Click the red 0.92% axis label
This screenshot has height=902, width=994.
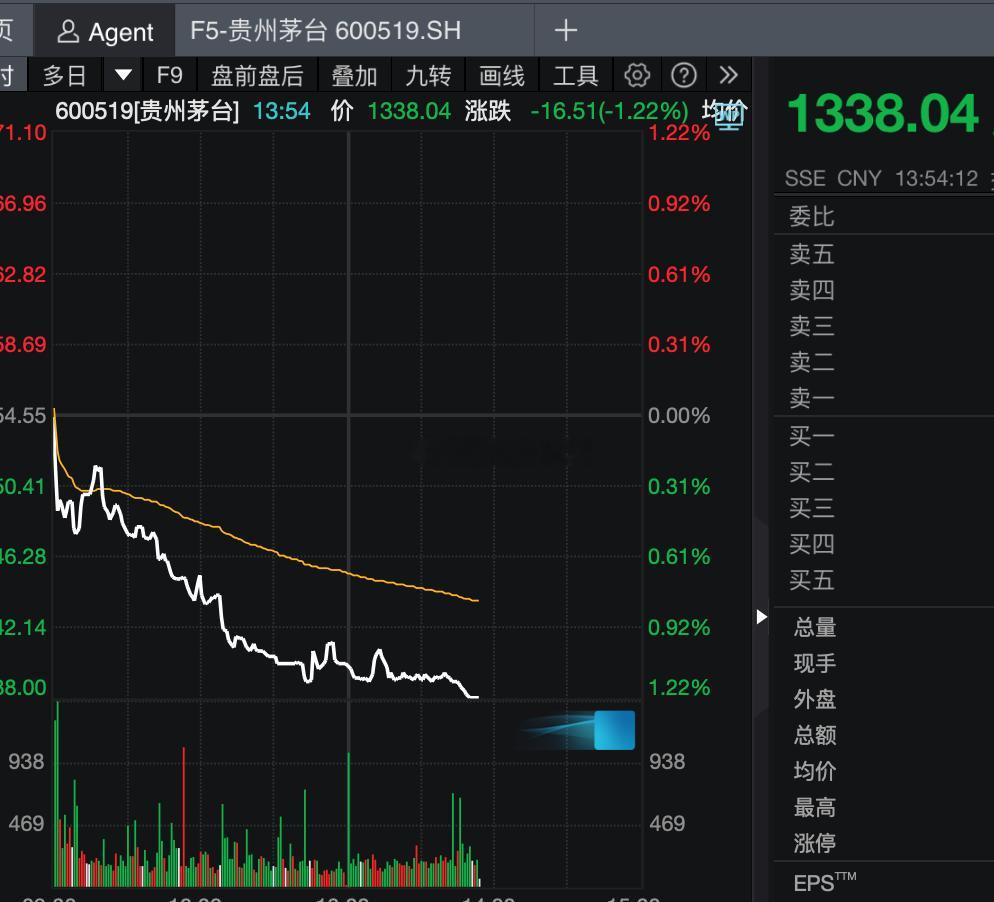pos(679,203)
